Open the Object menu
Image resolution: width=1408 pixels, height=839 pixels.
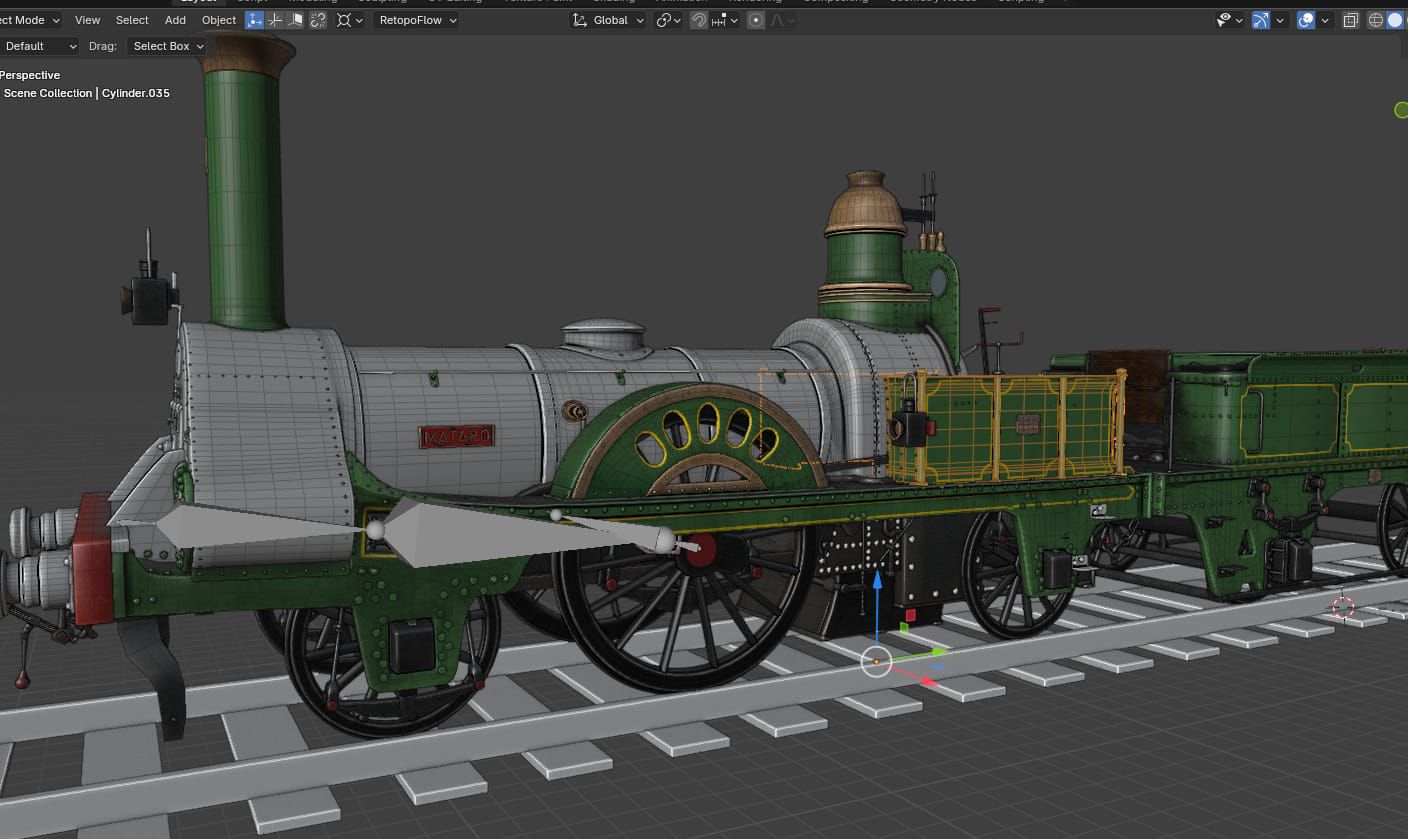(x=219, y=20)
